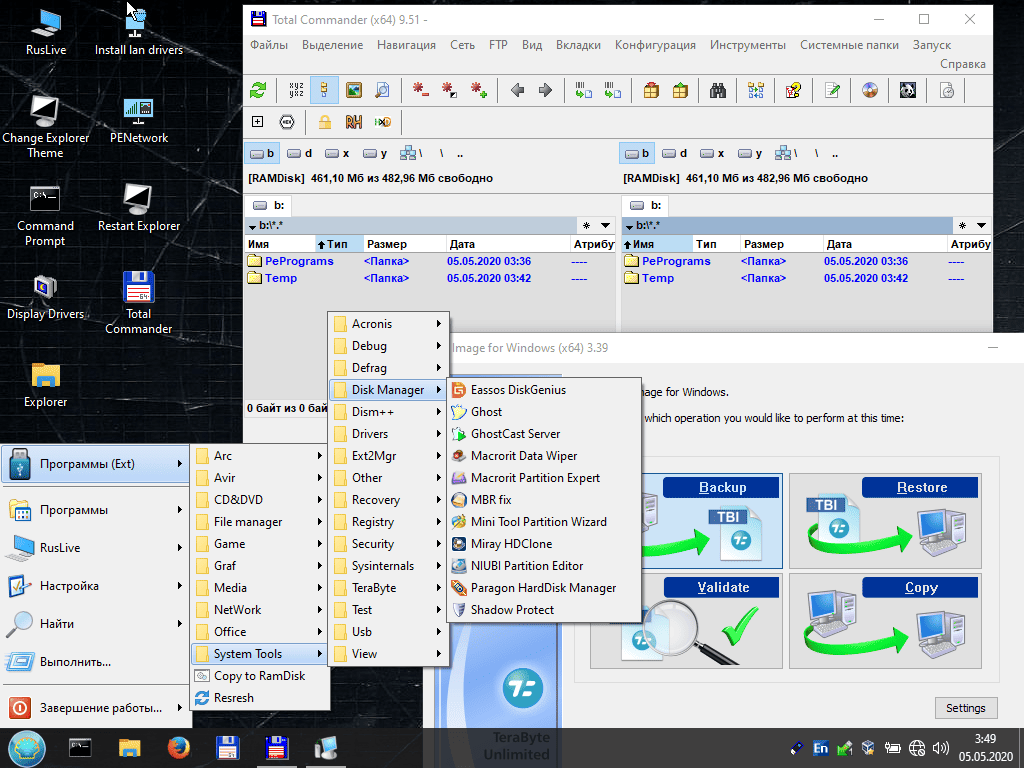
Task: Launch Eassos DiskGenius from Disk Manager submenu
Action: [543, 390]
